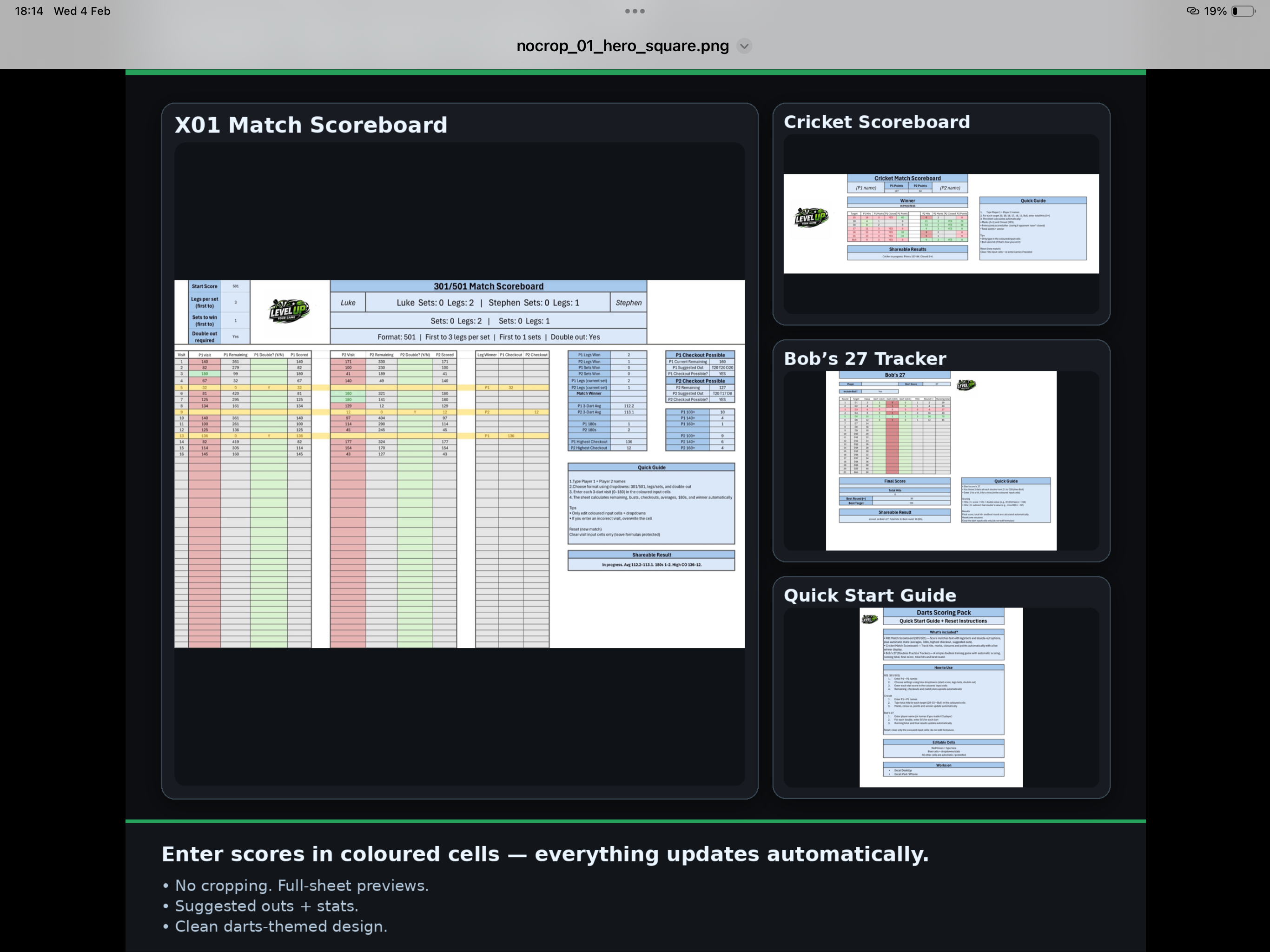This screenshot has width=1270, height=952.
Task: Click the Level Up logo in Bob's 27 sheet
Action: 966,385
